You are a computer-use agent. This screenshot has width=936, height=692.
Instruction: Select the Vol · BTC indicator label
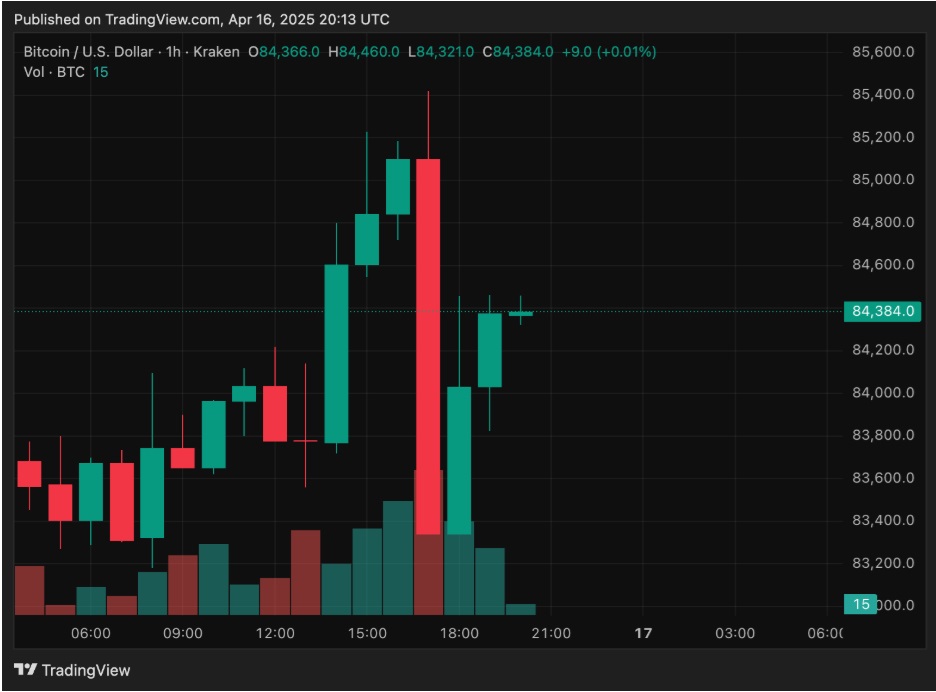(54, 72)
